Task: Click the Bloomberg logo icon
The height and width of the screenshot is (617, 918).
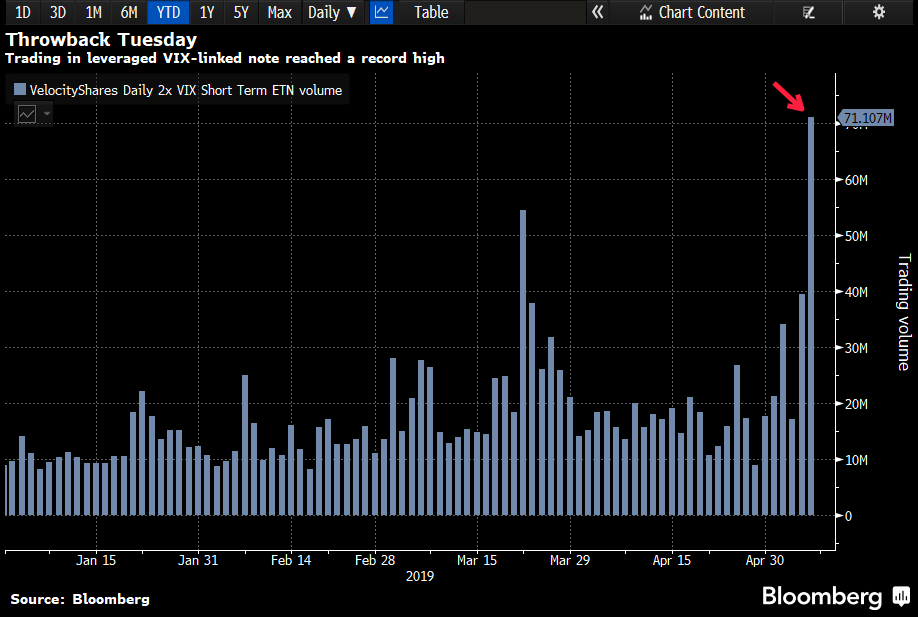Action: tap(874, 597)
